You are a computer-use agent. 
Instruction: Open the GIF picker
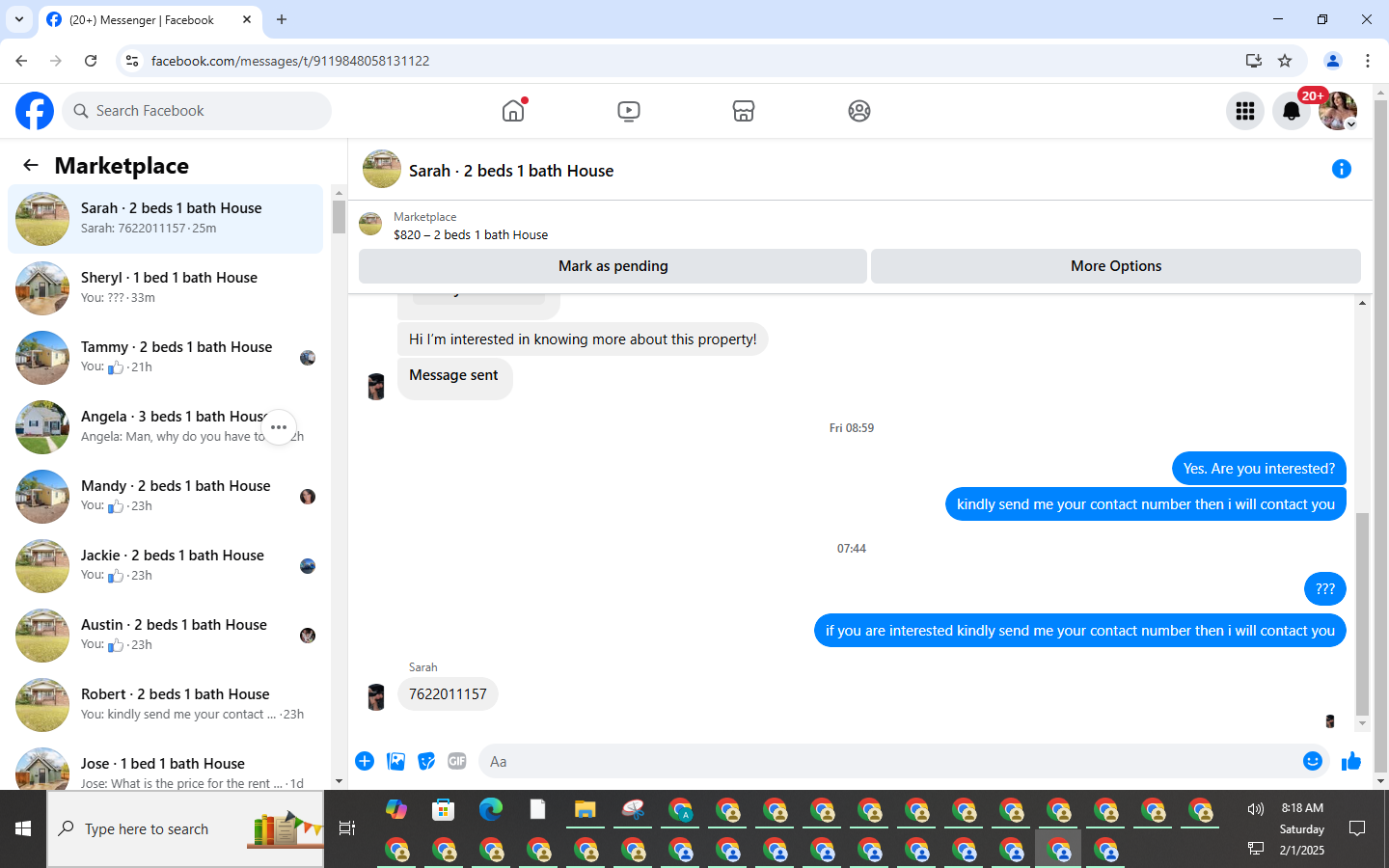(457, 761)
